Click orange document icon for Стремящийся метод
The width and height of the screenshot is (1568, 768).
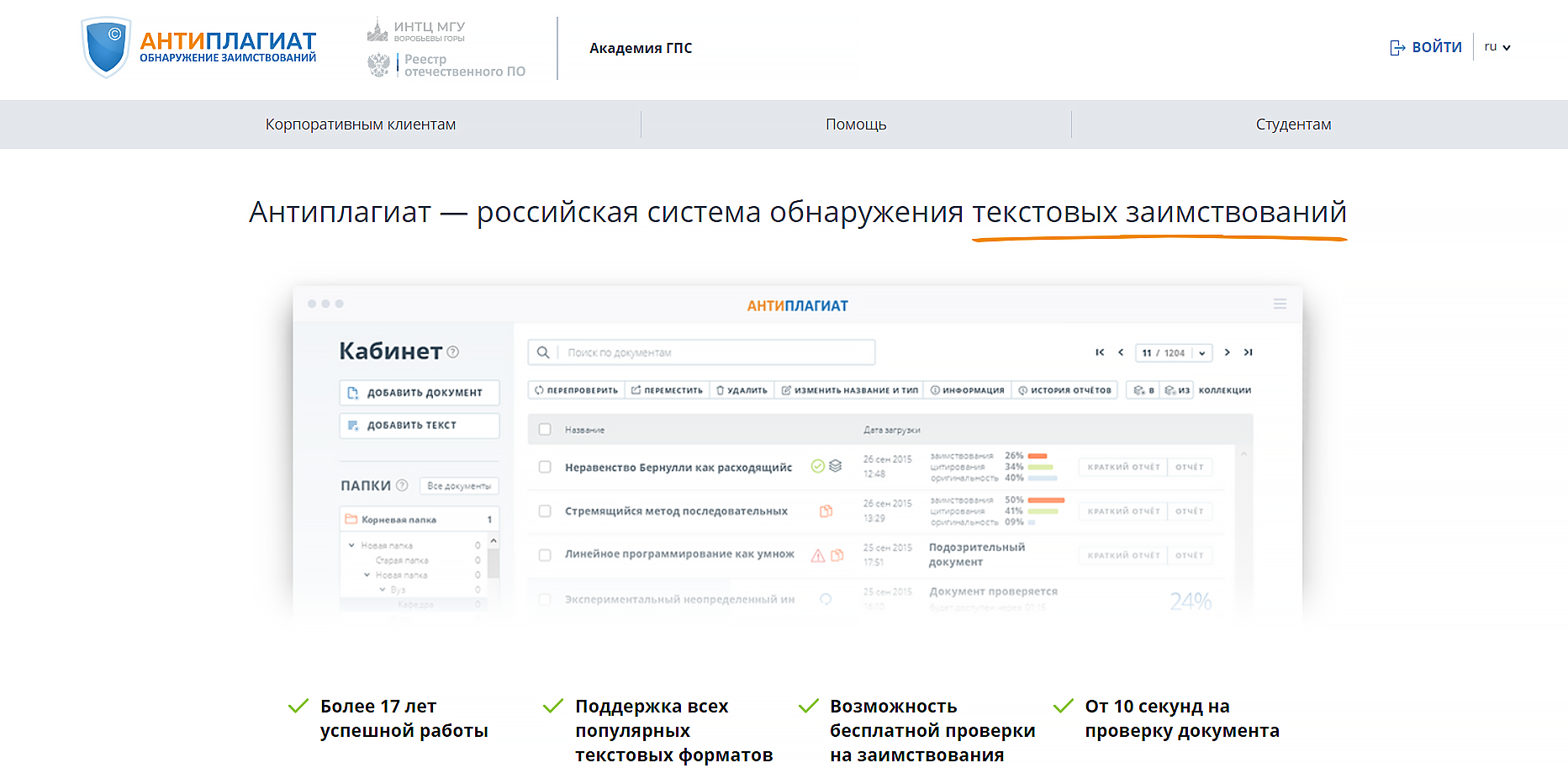[x=826, y=511]
